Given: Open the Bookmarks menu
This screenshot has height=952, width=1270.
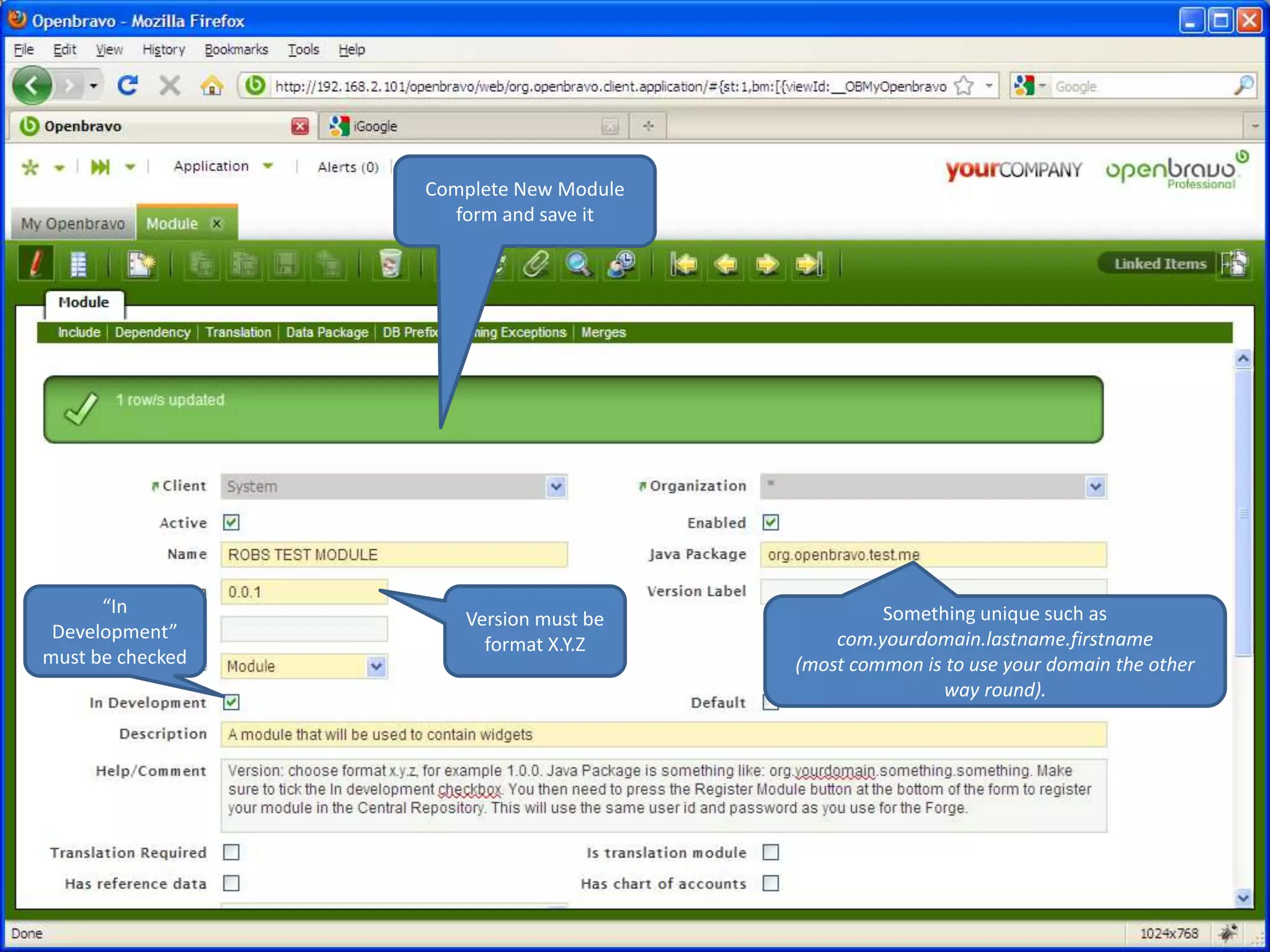Looking at the screenshot, I should click(x=236, y=50).
